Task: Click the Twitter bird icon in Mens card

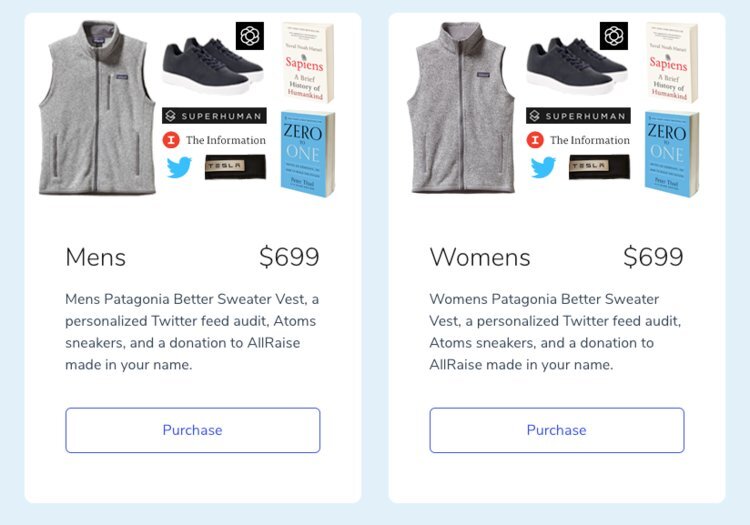Action: (x=179, y=167)
